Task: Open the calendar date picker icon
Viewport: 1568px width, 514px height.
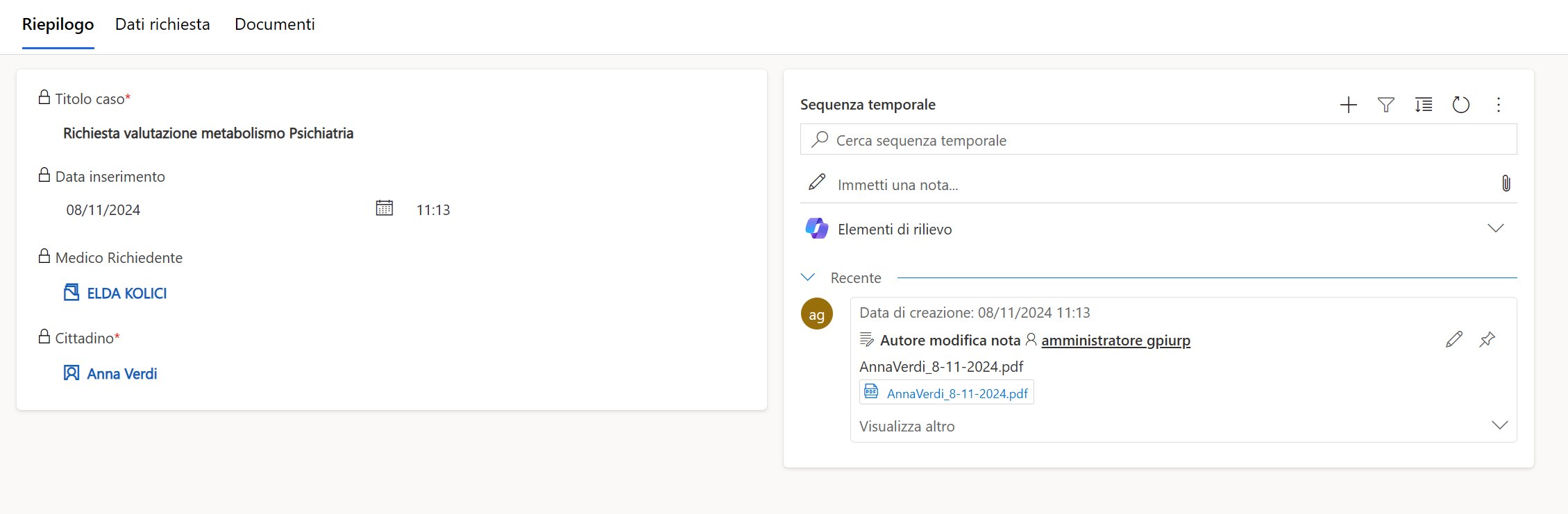Action: pyautogui.click(x=385, y=207)
